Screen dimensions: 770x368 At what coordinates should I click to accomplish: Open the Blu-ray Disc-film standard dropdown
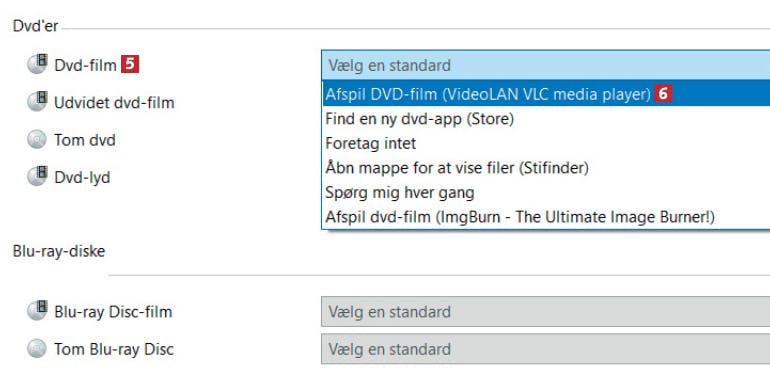click(x=546, y=311)
